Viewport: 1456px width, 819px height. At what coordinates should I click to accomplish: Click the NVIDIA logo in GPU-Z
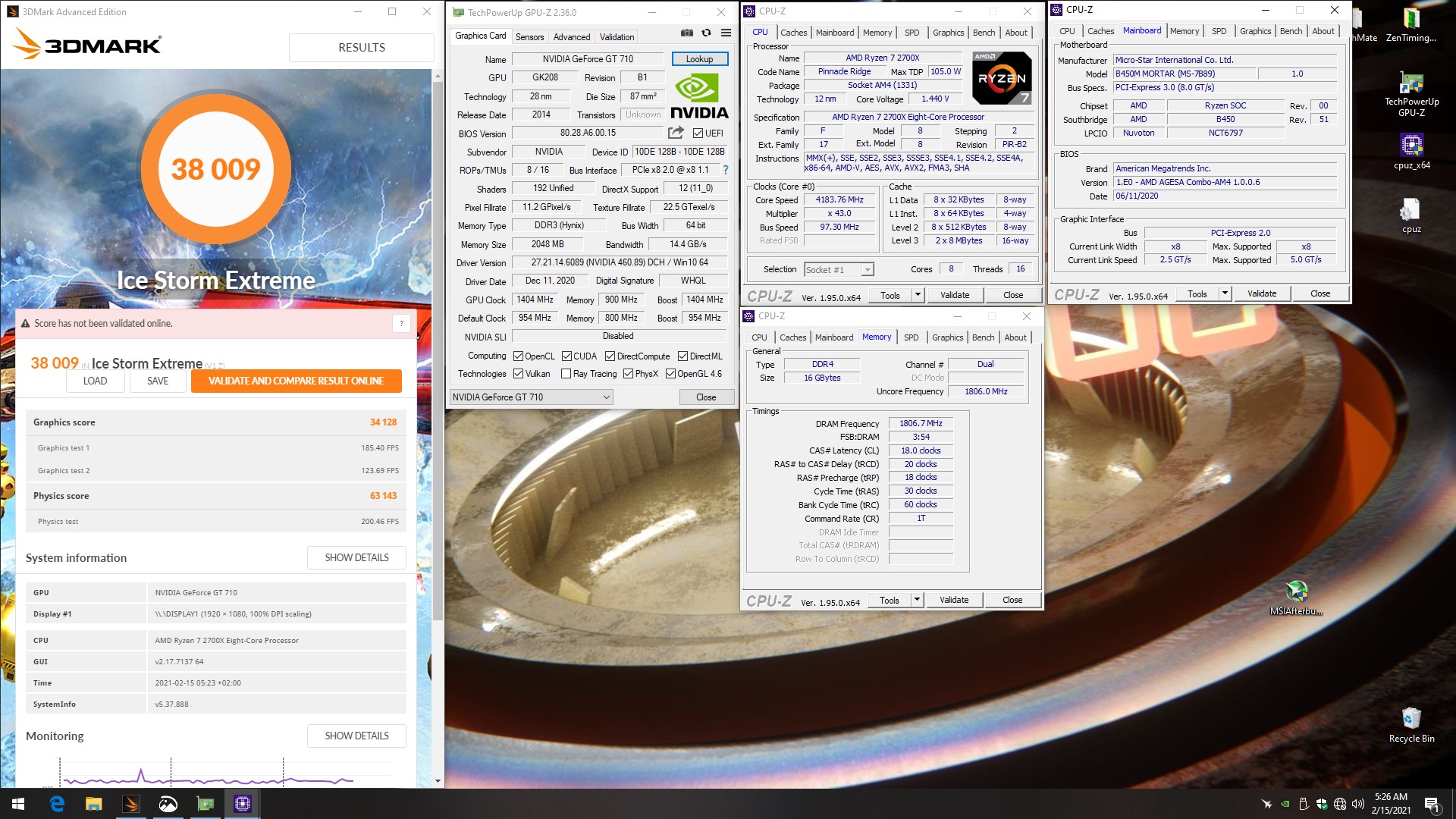click(x=699, y=96)
